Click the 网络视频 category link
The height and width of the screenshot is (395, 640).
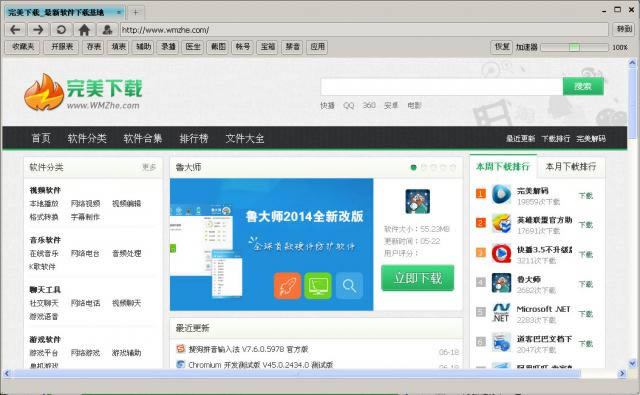pyautogui.click(x=85, y=203)
